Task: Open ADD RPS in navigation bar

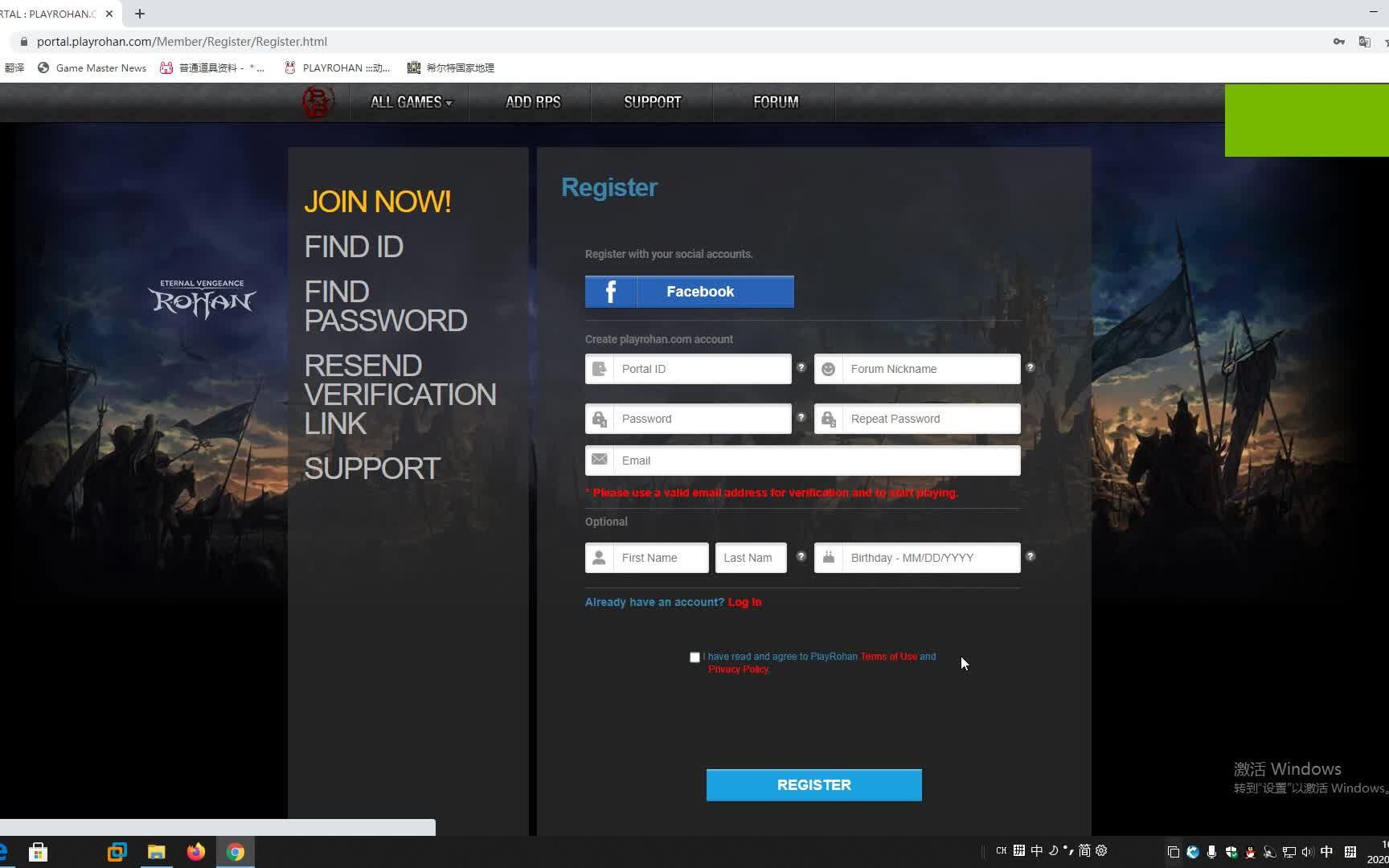Action: point(533,102)
